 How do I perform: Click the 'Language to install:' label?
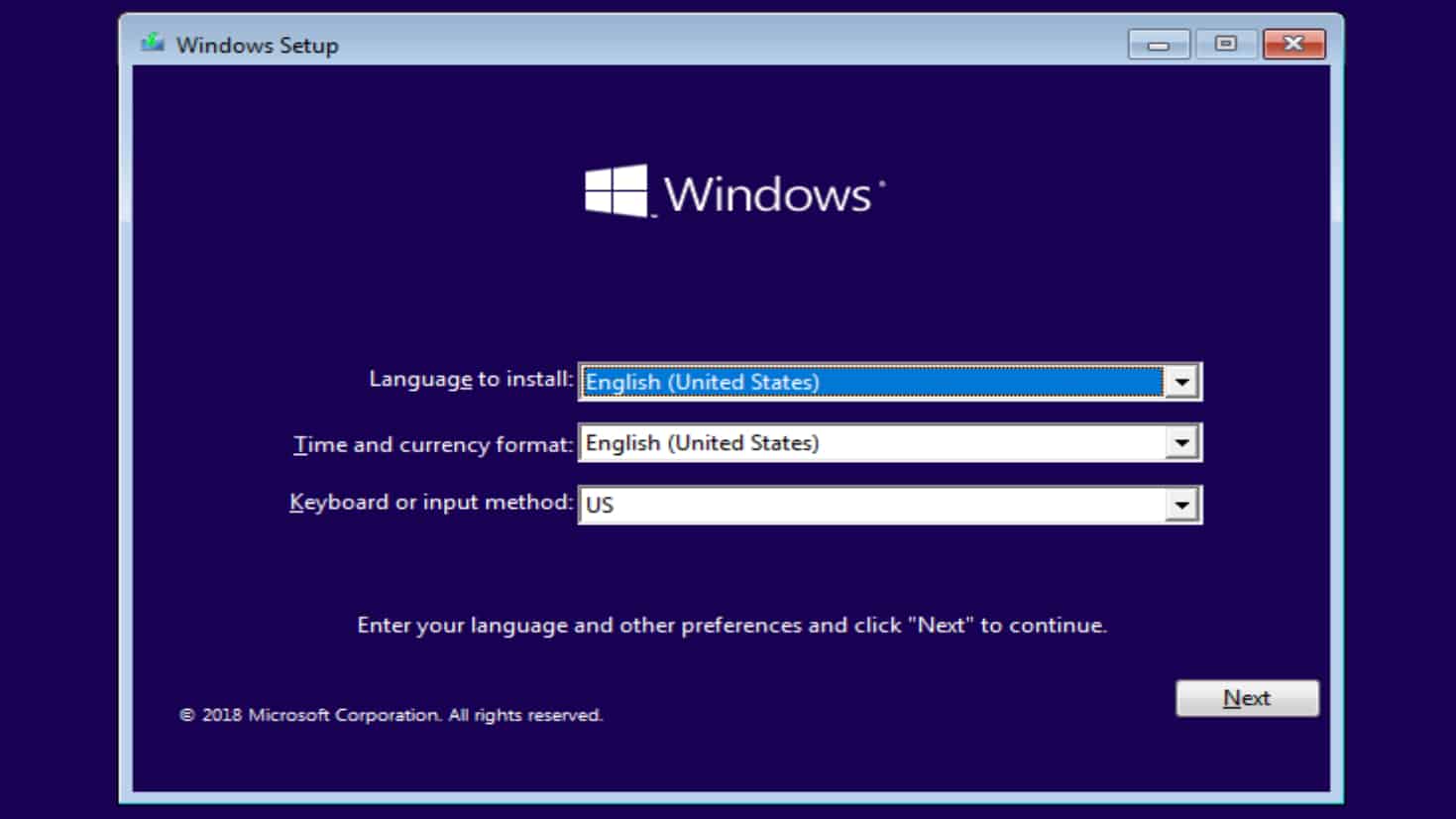coord(471,379)
